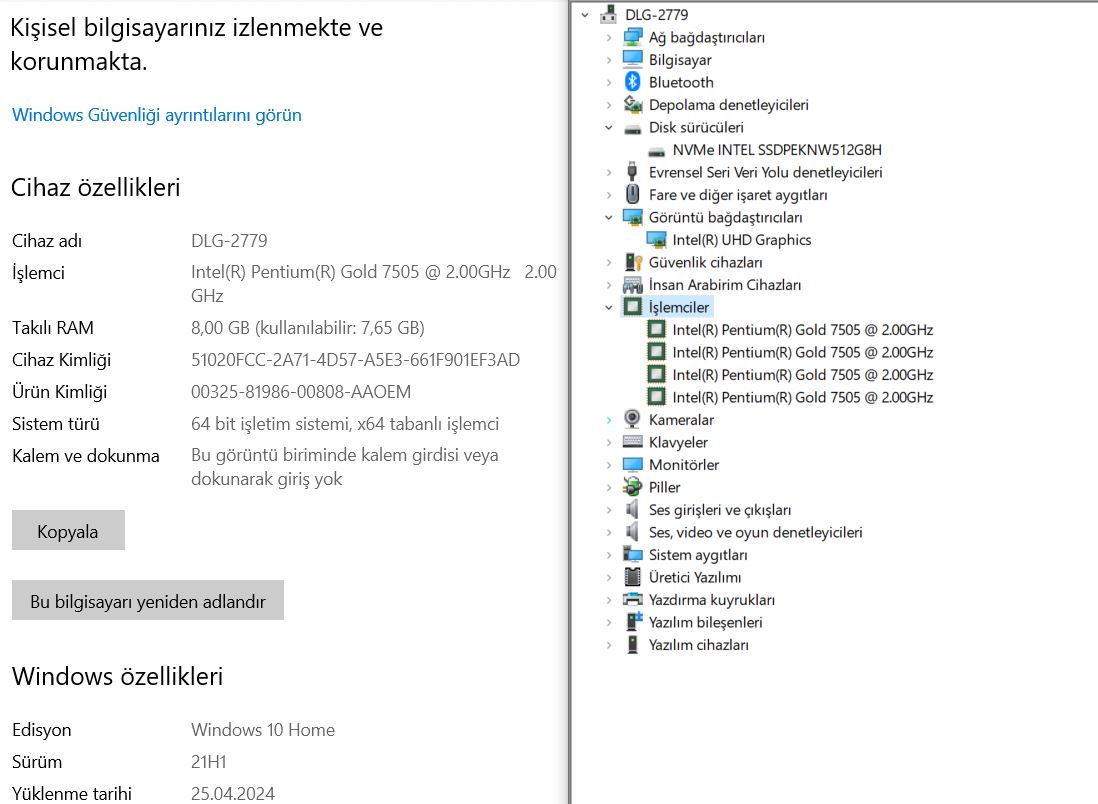The width and height of the screenshot is (1098, 804).
Task: Expand the Kameralar node
Action: click(x=609, y=420)
